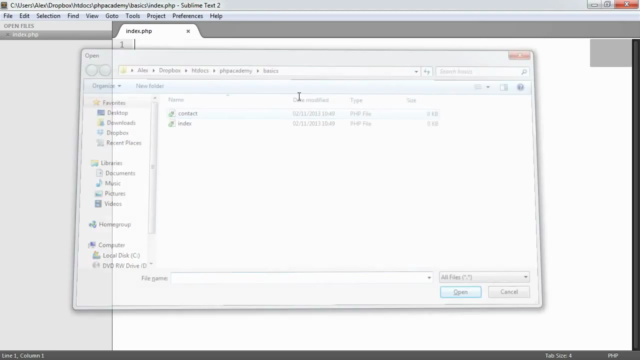The image size is (640, 360).
Task: Expand the address bar history dropdown
Action: coord(416,71)
